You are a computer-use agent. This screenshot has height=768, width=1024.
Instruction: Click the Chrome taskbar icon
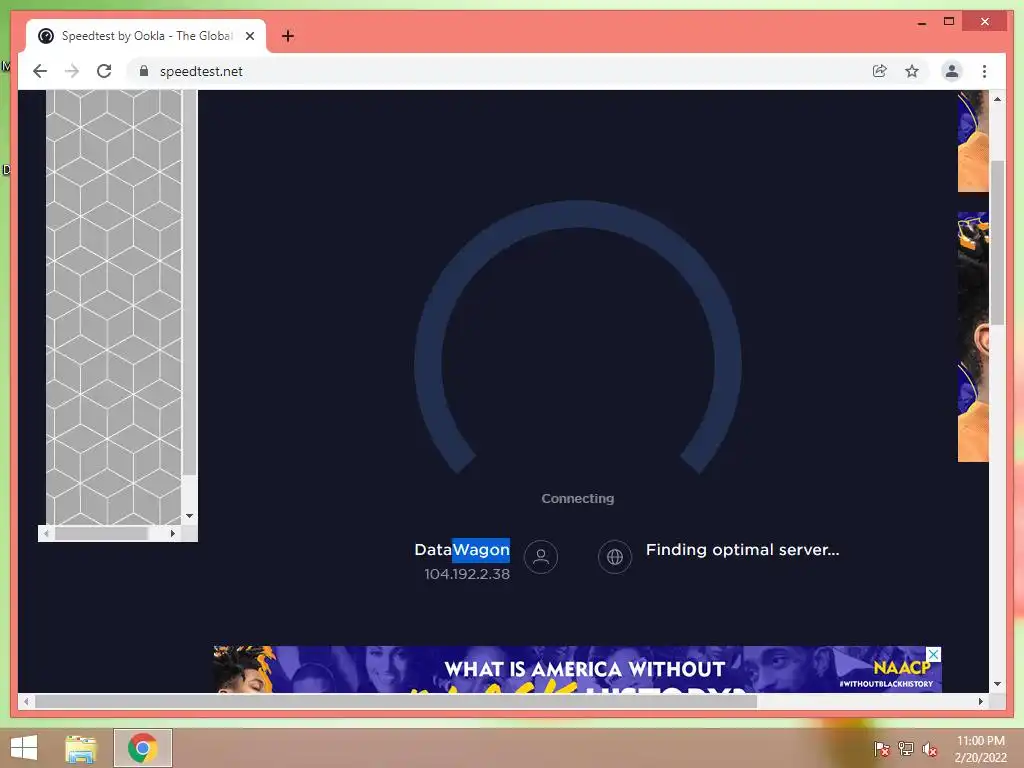pos(143,748)
